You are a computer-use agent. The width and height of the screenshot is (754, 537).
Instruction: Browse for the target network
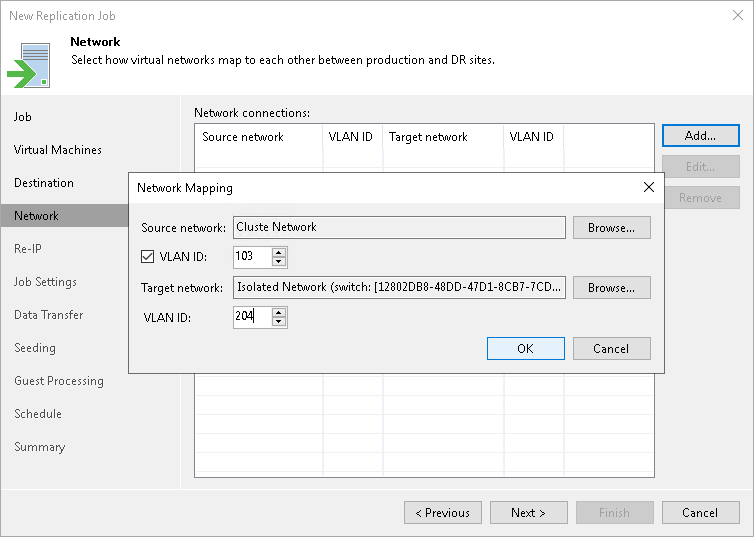(x=612, y=287)
